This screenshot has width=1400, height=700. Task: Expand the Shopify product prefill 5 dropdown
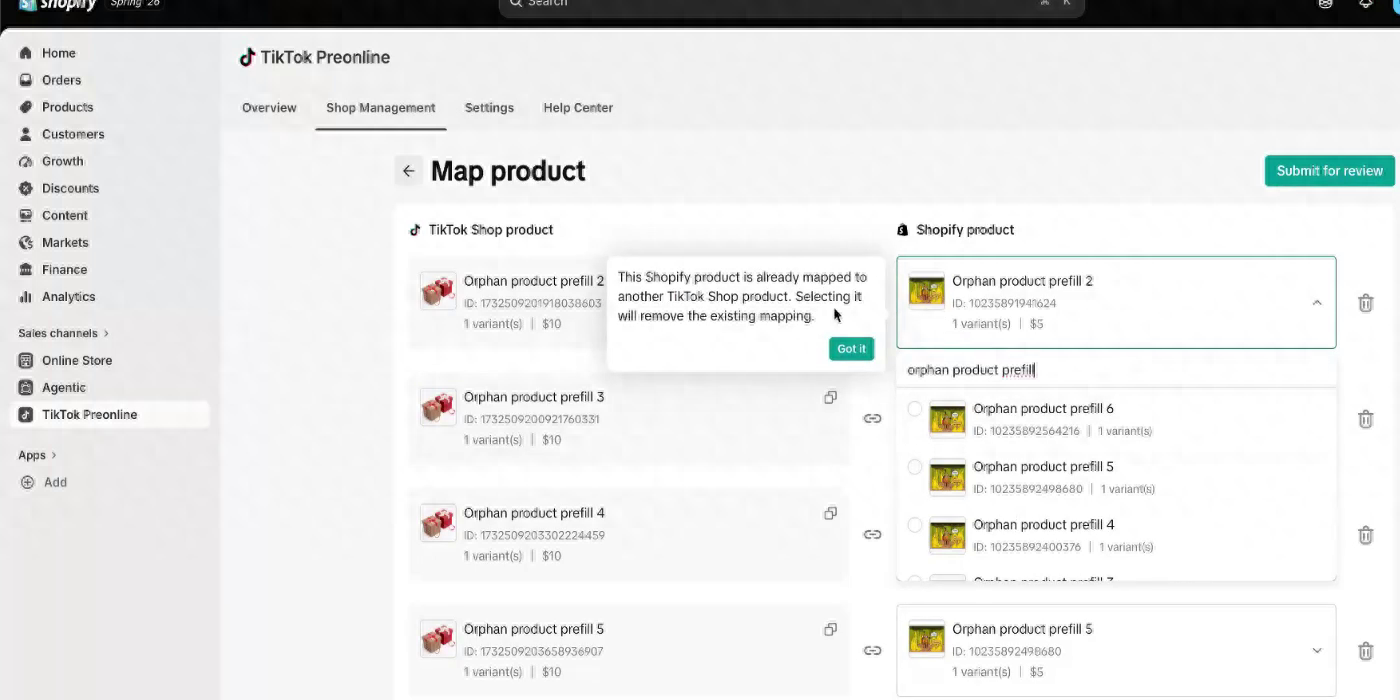[1316, 651]
